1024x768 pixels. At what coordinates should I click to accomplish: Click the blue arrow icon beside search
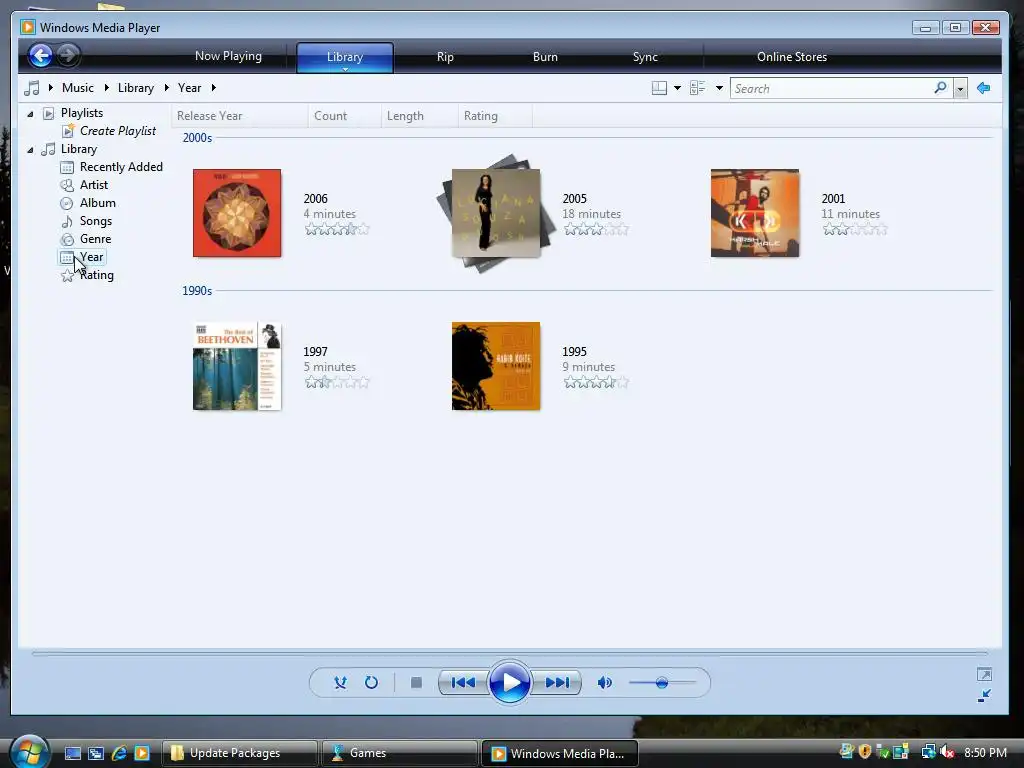click(x=984, y=88)
